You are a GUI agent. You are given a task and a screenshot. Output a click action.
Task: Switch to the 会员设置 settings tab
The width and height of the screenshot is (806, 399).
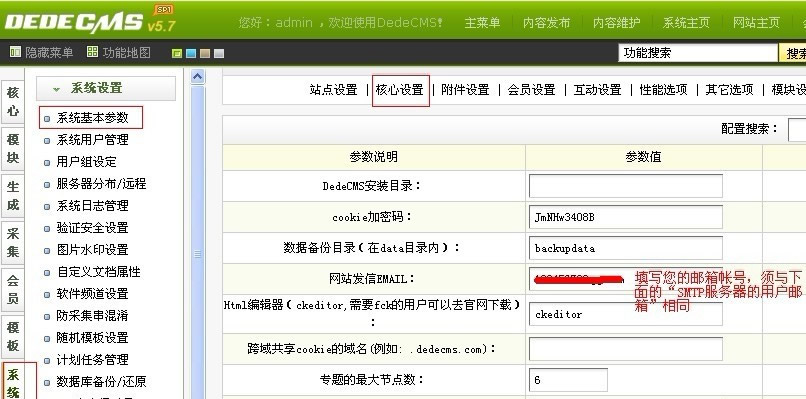[x=532, y=90]
